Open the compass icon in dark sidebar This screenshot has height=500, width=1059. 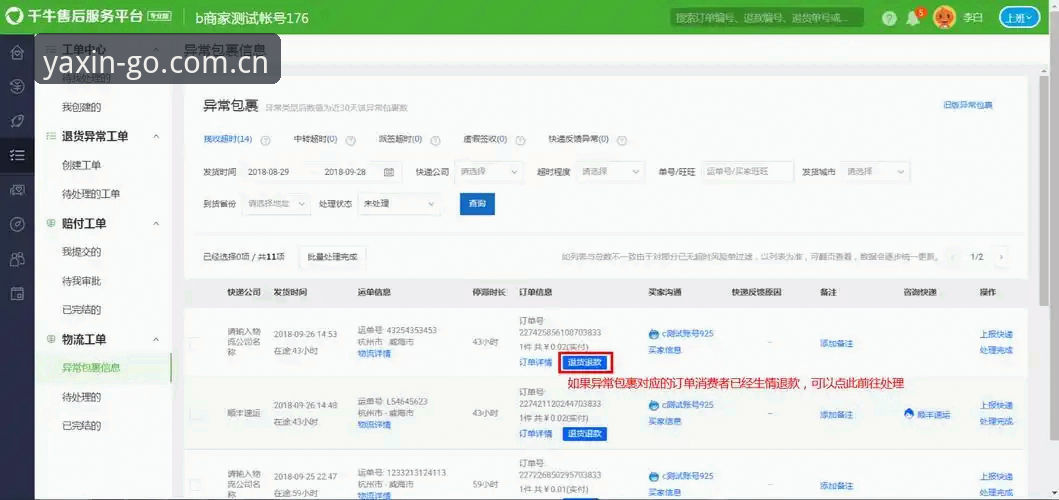tap(17, 224)
